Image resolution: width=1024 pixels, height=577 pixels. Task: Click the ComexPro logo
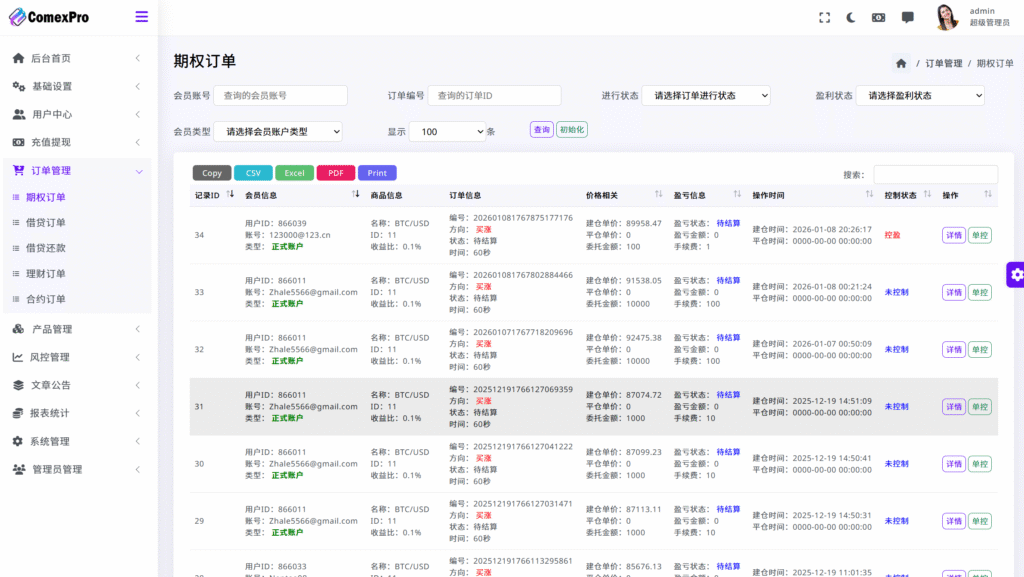click(x=49, y=17)
